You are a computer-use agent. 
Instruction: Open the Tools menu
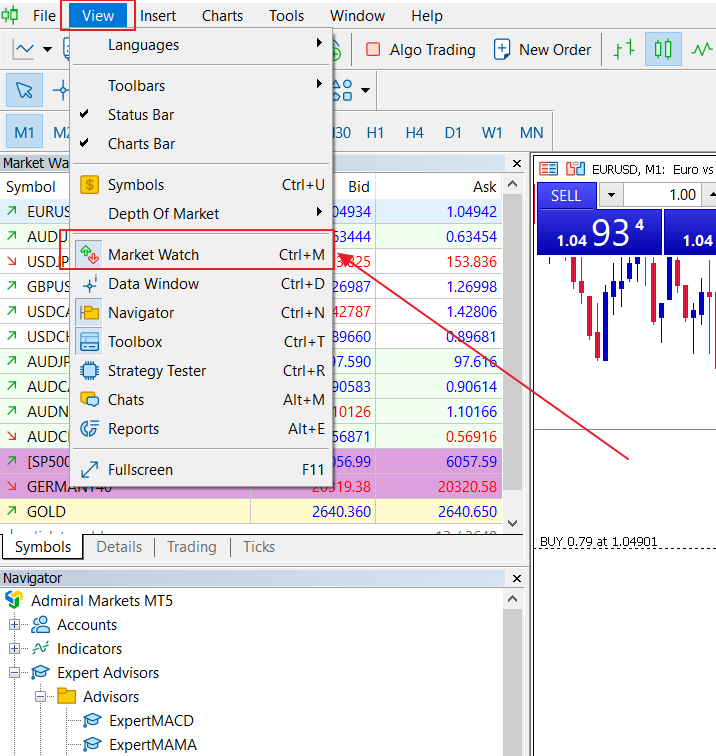point(286,16)
